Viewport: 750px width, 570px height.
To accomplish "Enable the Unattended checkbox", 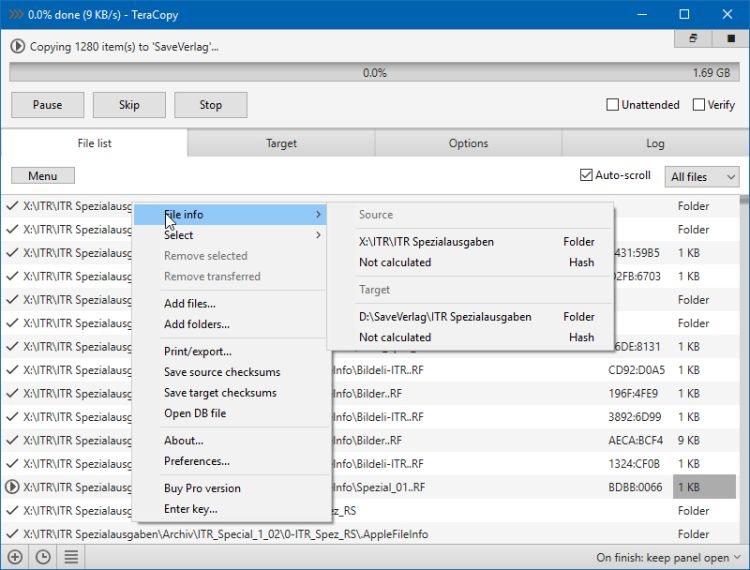I will 612,105.
